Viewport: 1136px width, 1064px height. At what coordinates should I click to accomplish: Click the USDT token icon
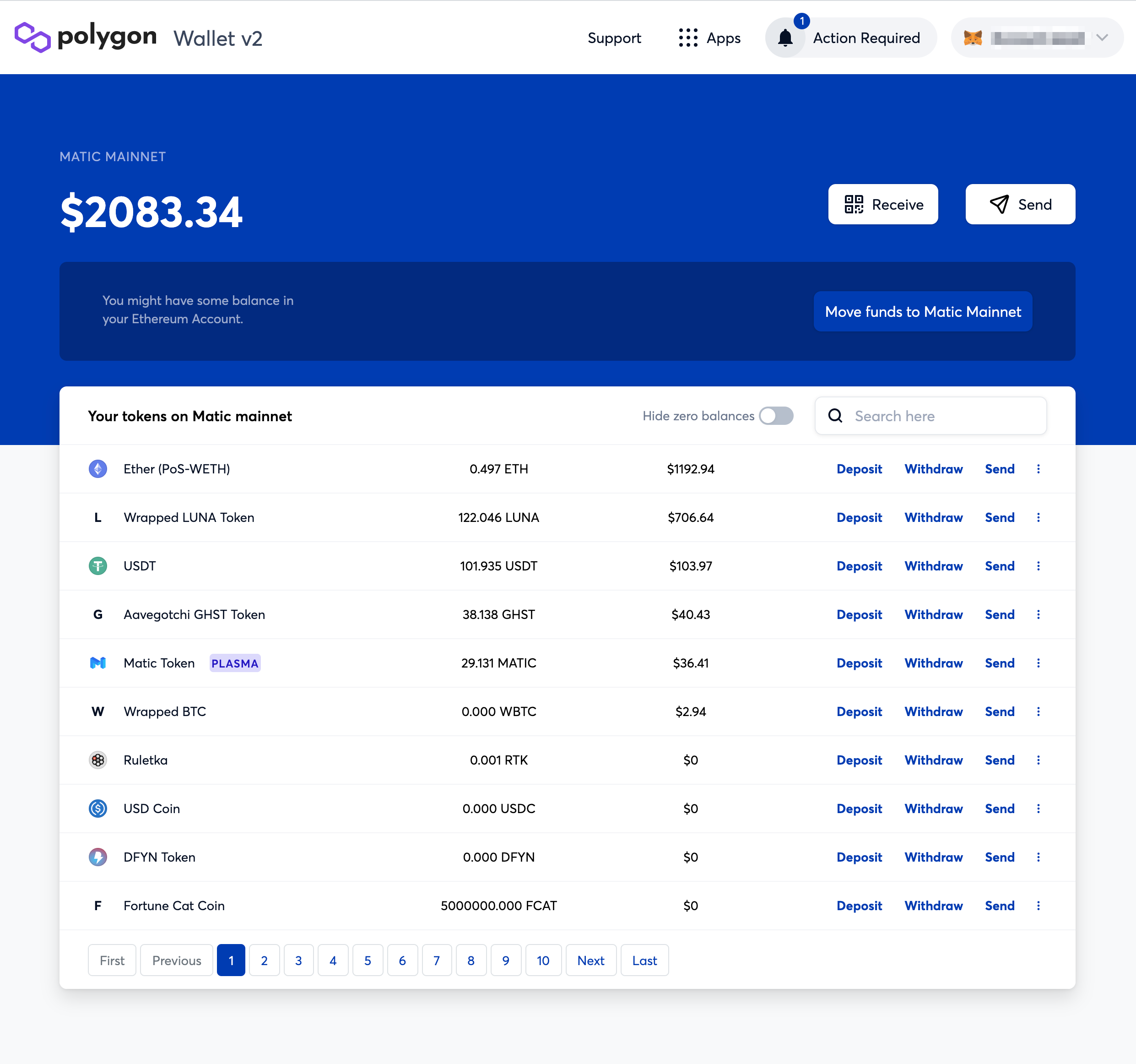coord(97,566)
